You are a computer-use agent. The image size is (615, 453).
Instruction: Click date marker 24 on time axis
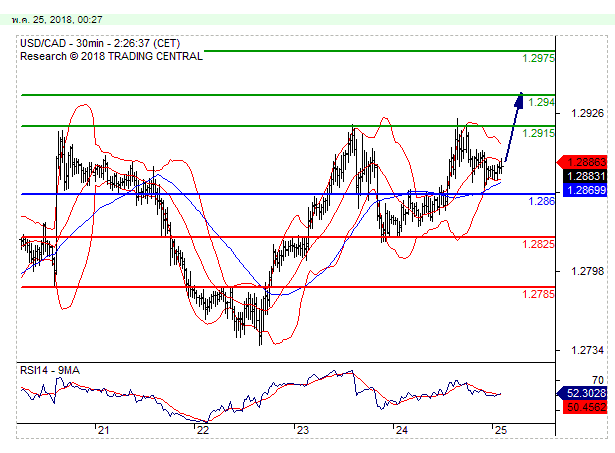pyautogui.click(x=402, y=430)
